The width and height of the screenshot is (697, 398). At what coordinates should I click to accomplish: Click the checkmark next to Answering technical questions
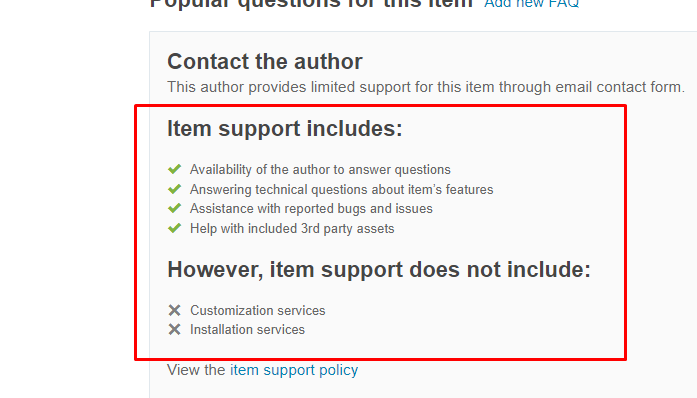174,189
